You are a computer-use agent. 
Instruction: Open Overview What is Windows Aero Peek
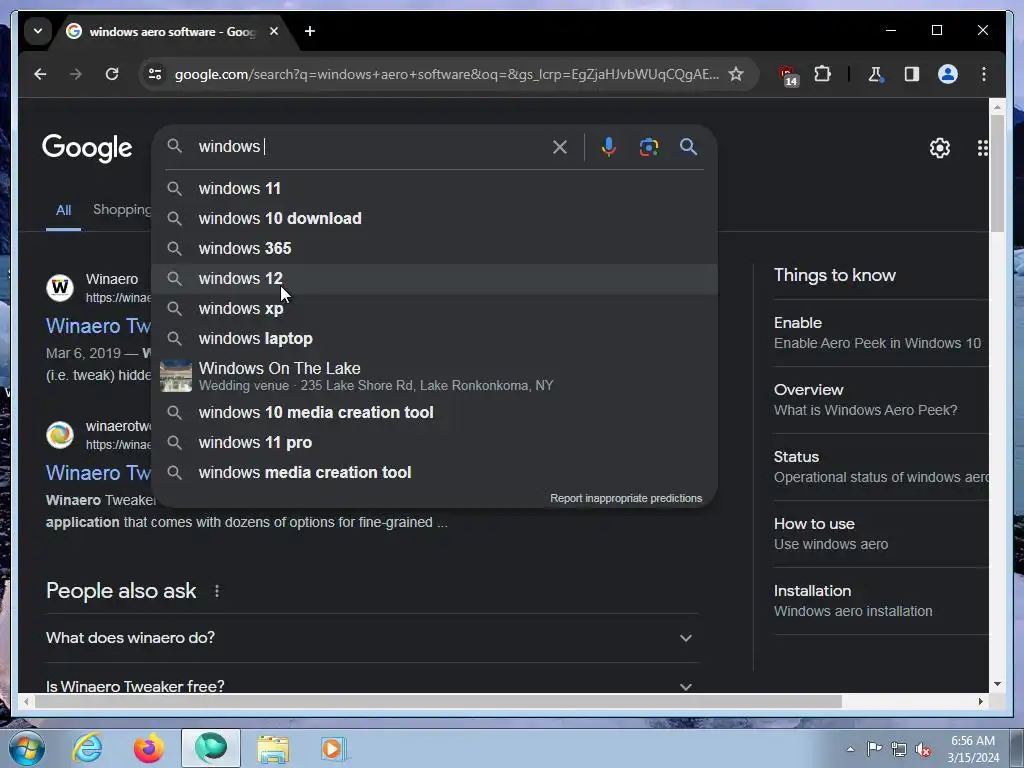(x=880, y=400)
